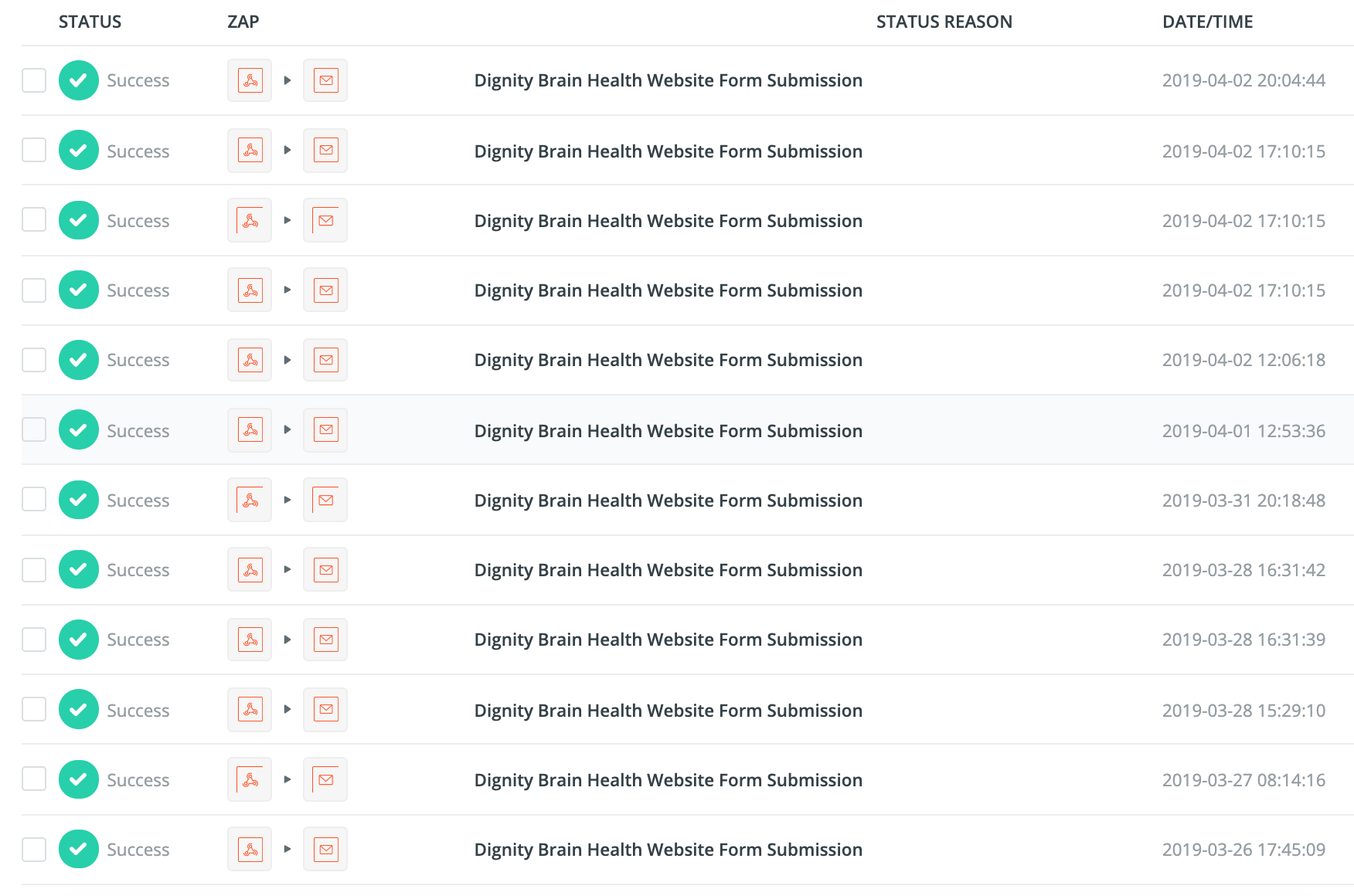Click email icon in 16:31:42 row
Viewport: 1354px width, 896px height.
325,569
